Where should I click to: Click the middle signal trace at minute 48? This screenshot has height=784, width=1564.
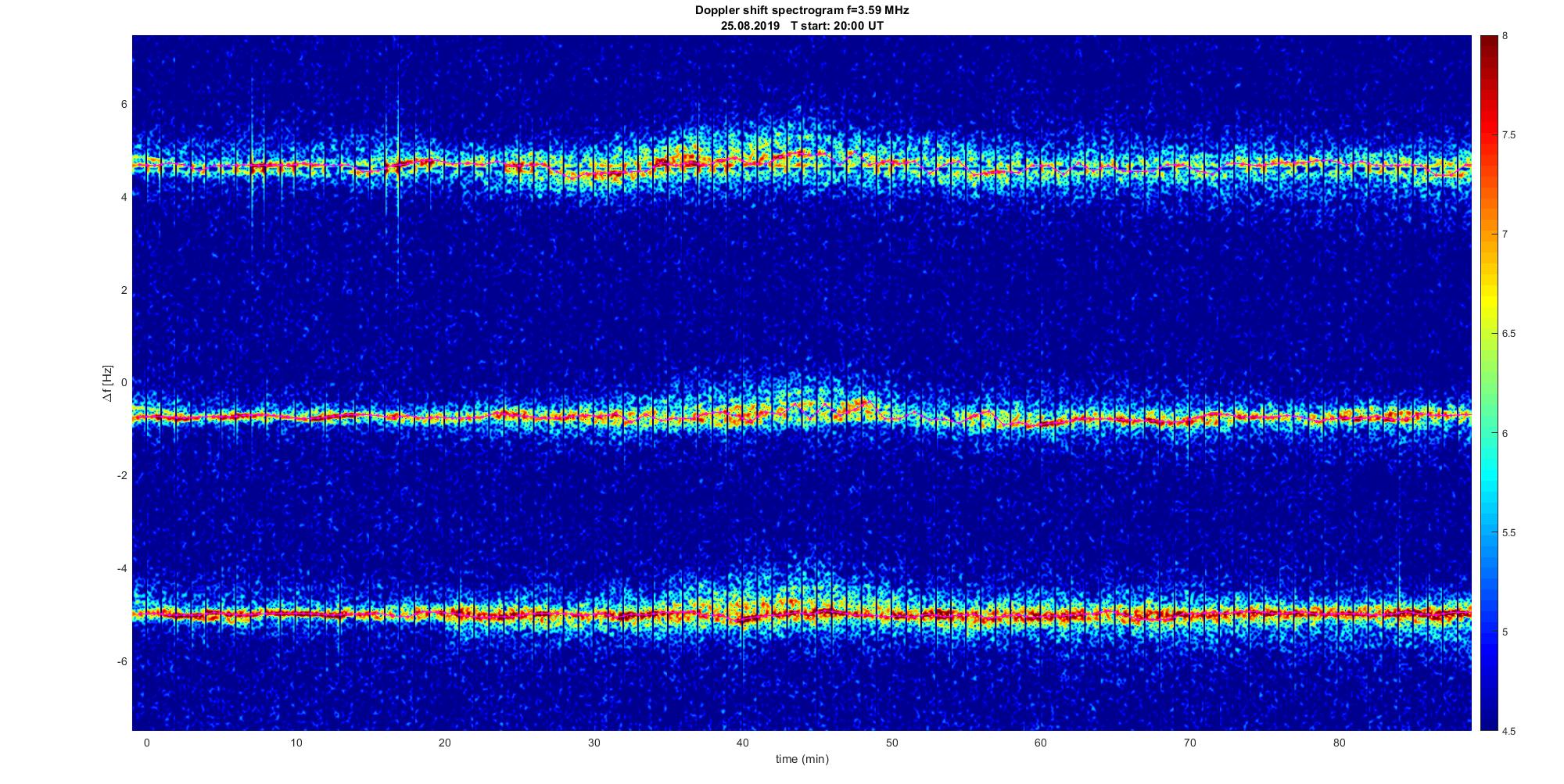click(x=862, y=404)
